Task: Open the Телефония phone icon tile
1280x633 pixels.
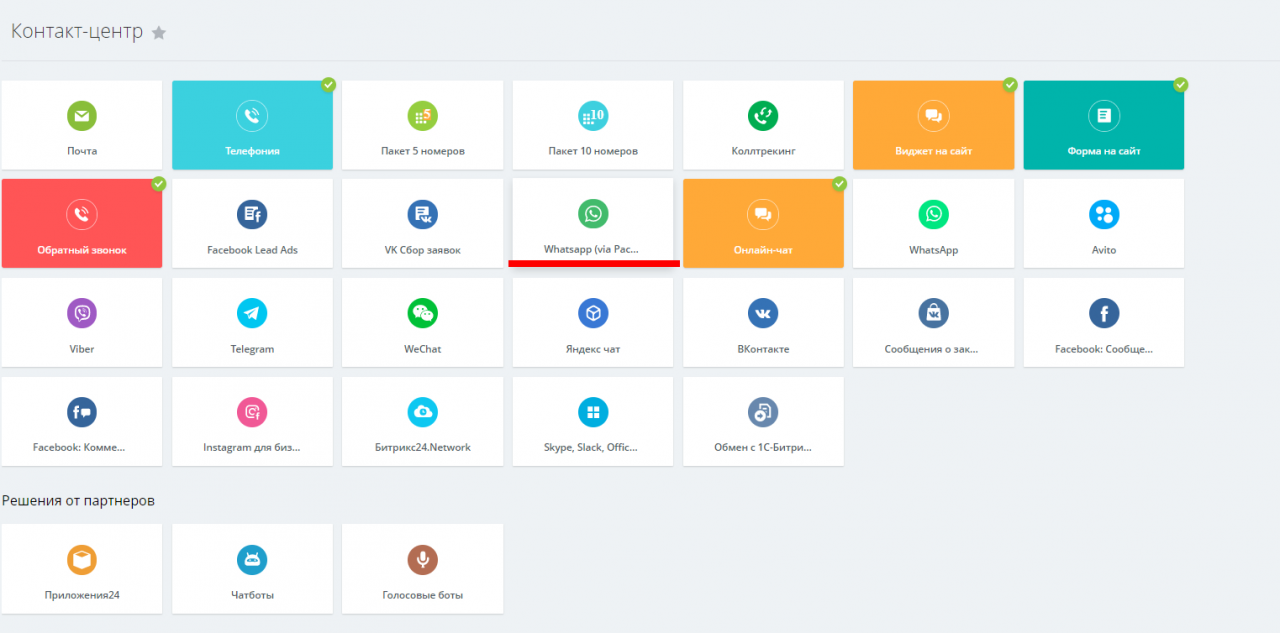Action: [x=252, y=116]
